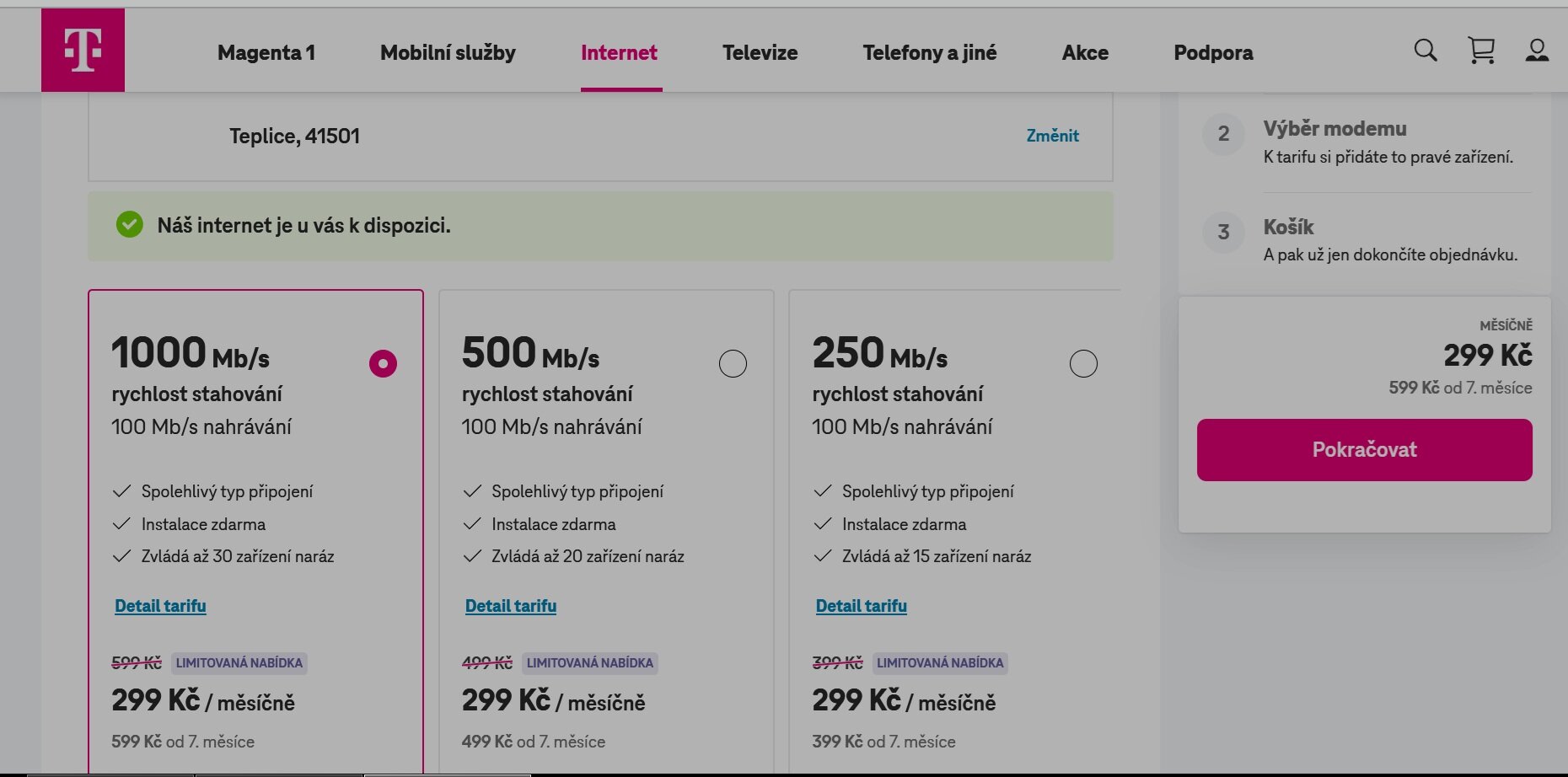Open the shopping cart icon
The width and height of the screenshot is (1568, 777).
pyautogui.click(x=1481, y=51)
